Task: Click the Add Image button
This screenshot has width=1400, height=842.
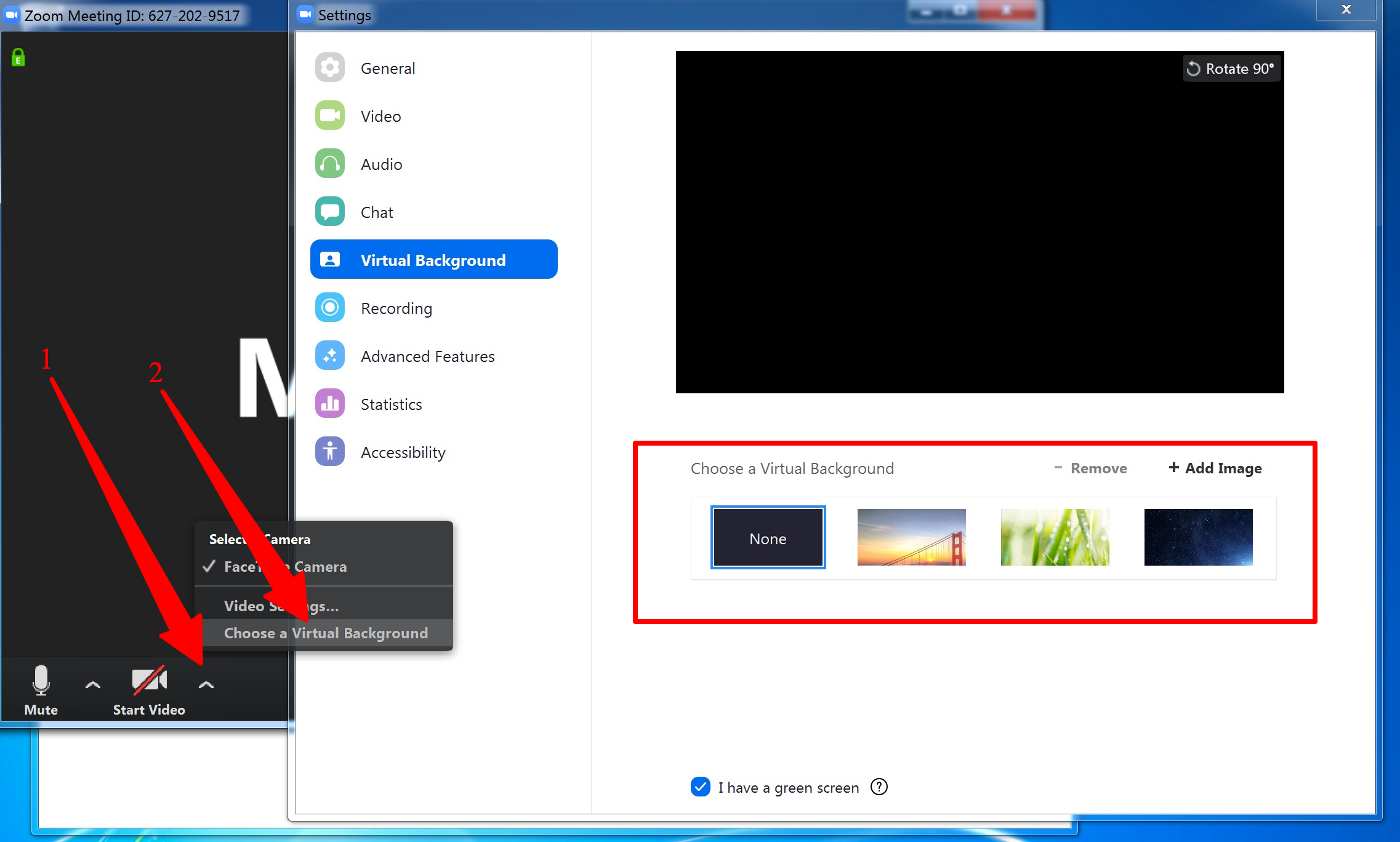Action: [x=1214, y=468]
